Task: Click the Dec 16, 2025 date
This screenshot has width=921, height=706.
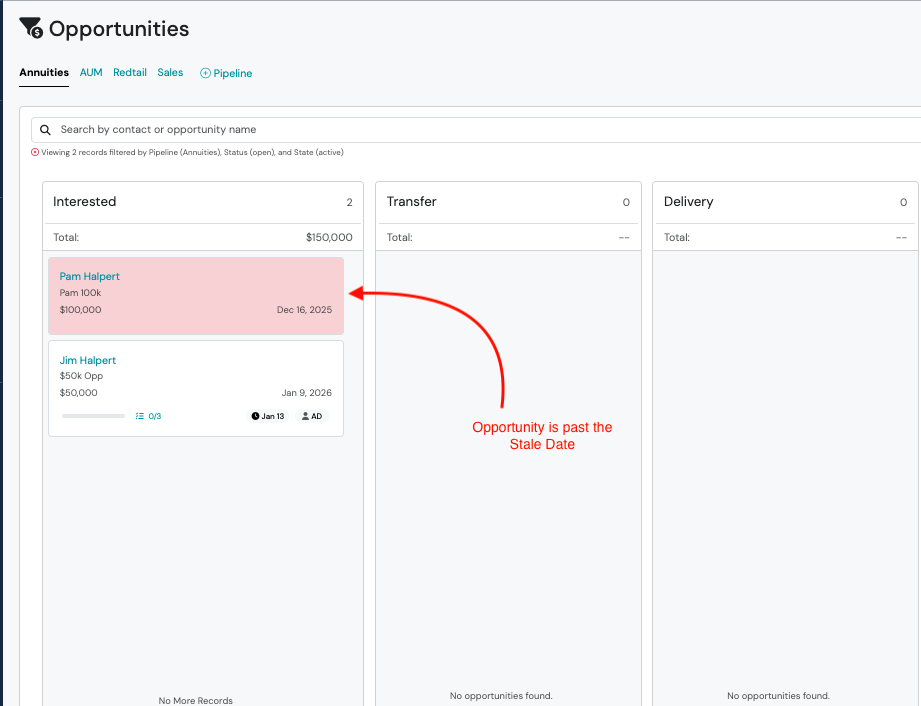Action: click(x=304, y=310)
